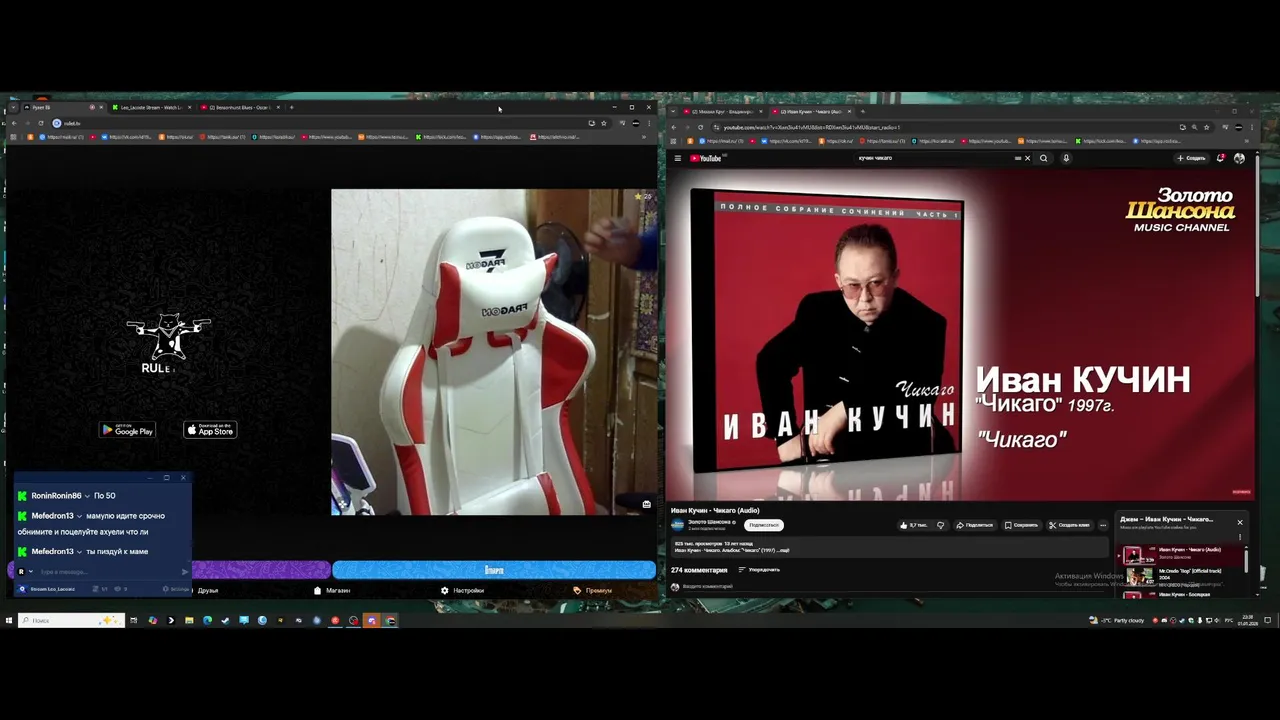Open Премиум in roulette bottom menu
Image resolution: width=1280 pixels, height=720 pixels.
tap(592, 591)
